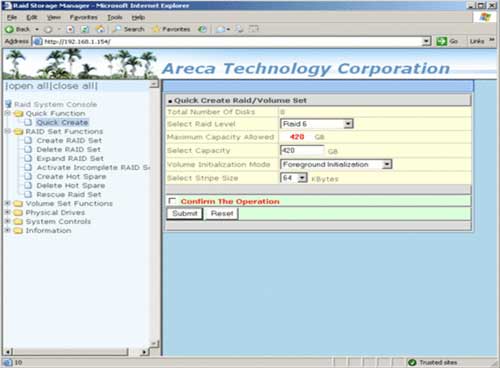Open the File menu
This screenshot has height=368, width=500.
click(x=12, y=17)
